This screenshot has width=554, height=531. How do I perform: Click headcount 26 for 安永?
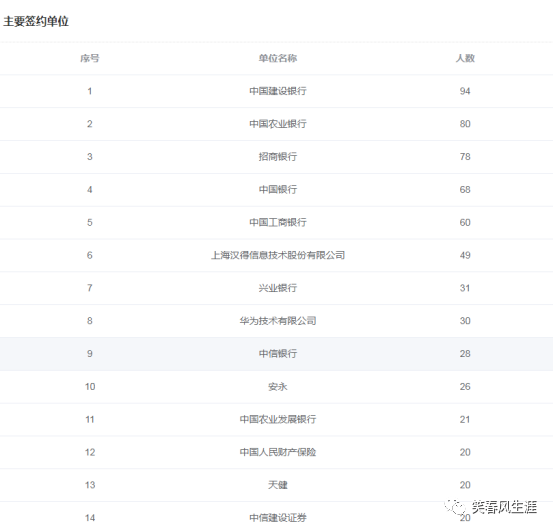pos(465,387)
